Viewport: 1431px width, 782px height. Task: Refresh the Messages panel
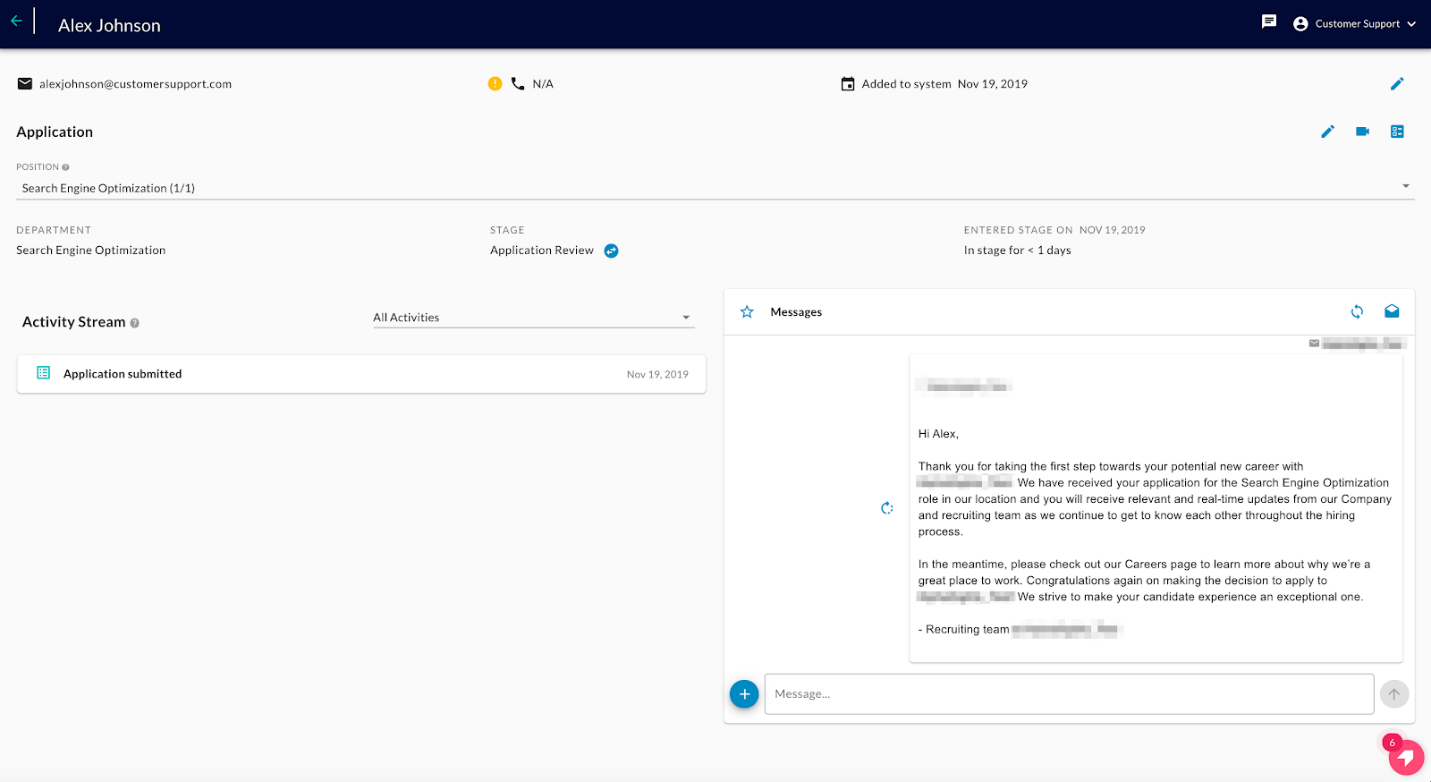tap(1357, 312)
